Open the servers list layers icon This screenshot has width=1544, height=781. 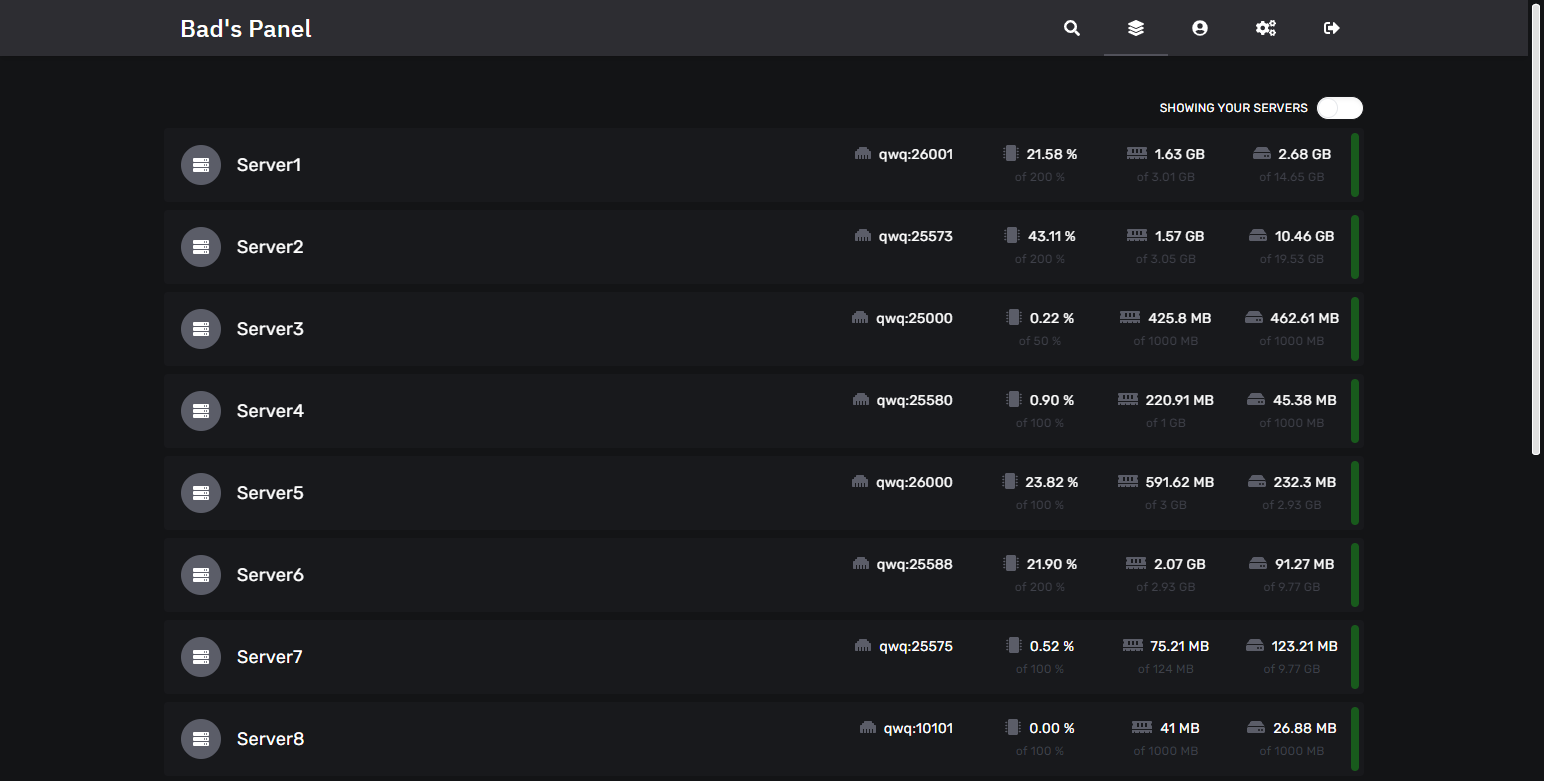tap(1135, 28)
